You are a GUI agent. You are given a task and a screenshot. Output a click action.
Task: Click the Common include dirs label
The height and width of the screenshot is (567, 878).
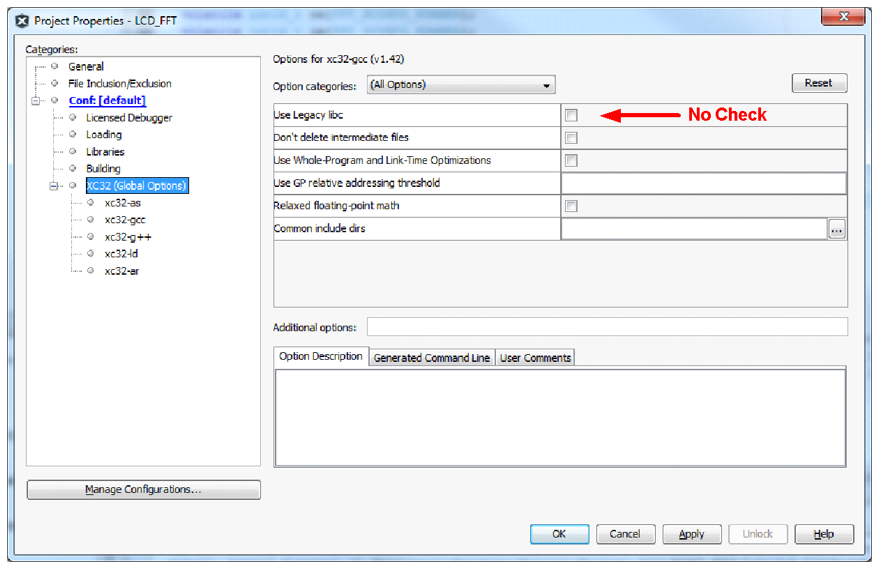tap(319, 228)
